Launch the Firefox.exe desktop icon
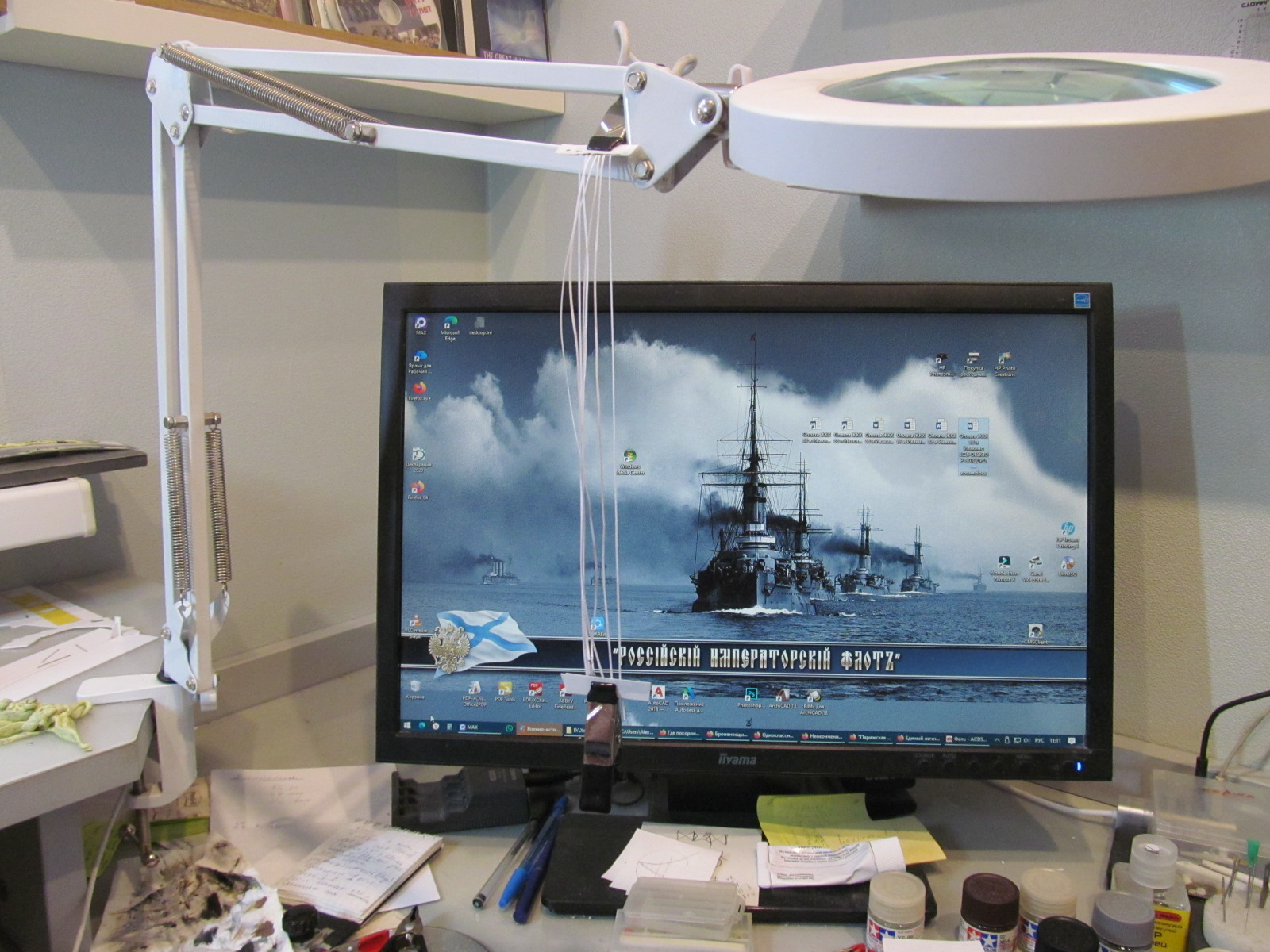 tap(419, 389)
